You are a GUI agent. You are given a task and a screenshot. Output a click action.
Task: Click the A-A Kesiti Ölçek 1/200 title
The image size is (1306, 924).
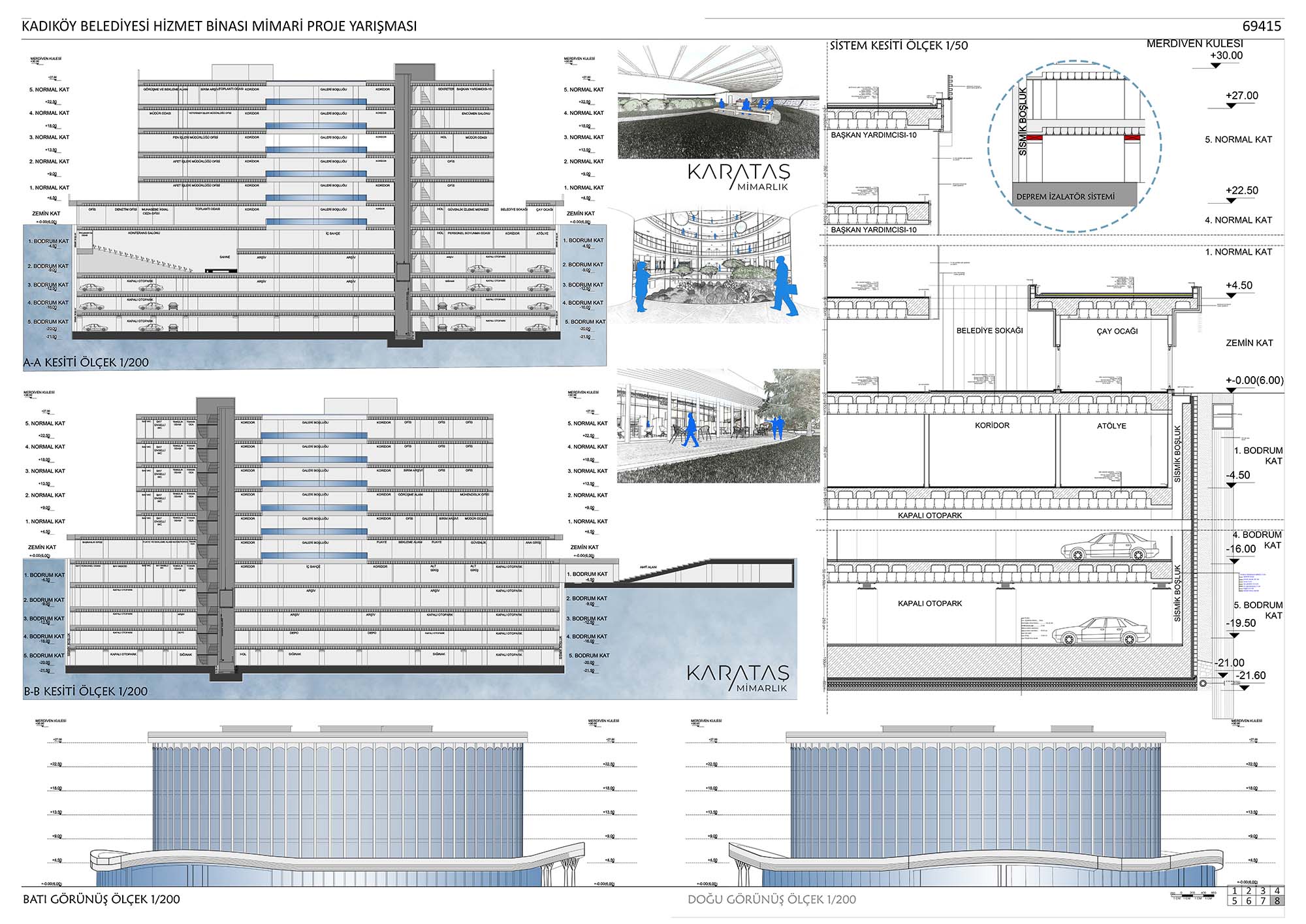(x=86, y=362)
